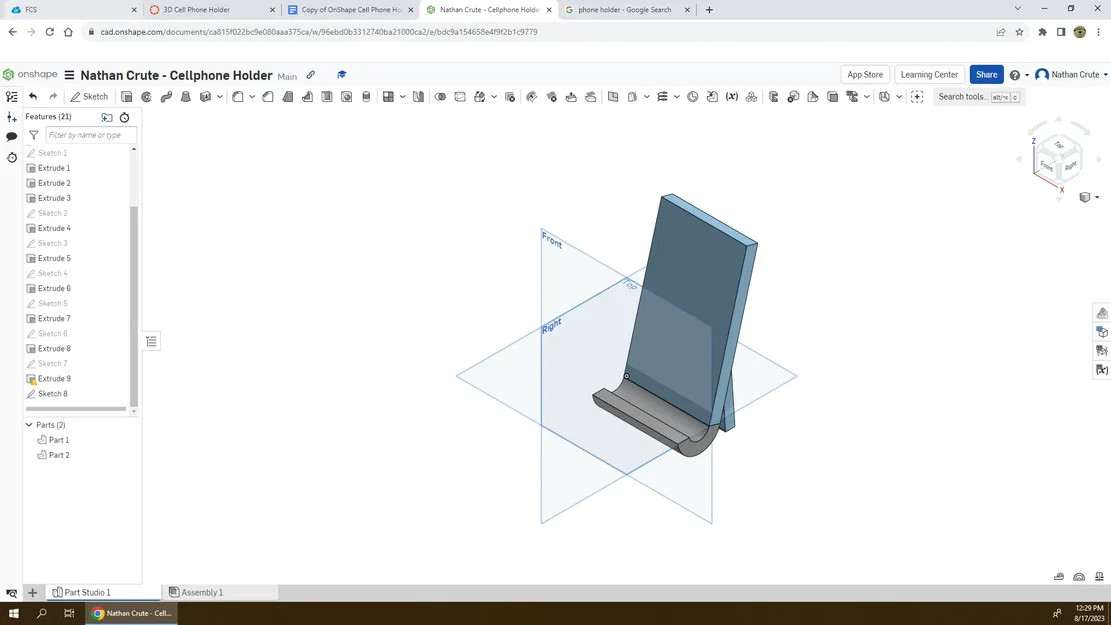The width and height of the screenshot is (1111, 625).
Task: Collapse the Parts (2) list
Action: [x=29, y=424]
